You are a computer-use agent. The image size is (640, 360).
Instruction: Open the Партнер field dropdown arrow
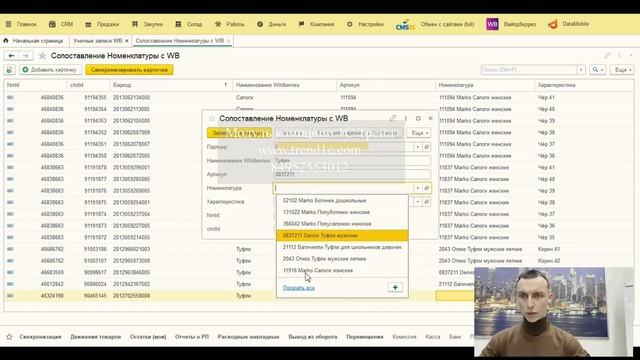(x=418, y=147)
